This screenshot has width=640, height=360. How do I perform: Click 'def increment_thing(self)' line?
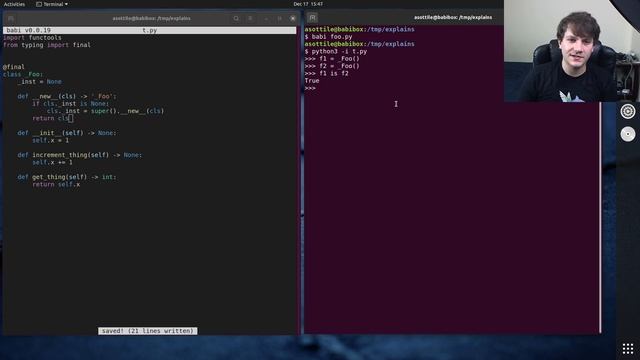click(x=80, y=155)
